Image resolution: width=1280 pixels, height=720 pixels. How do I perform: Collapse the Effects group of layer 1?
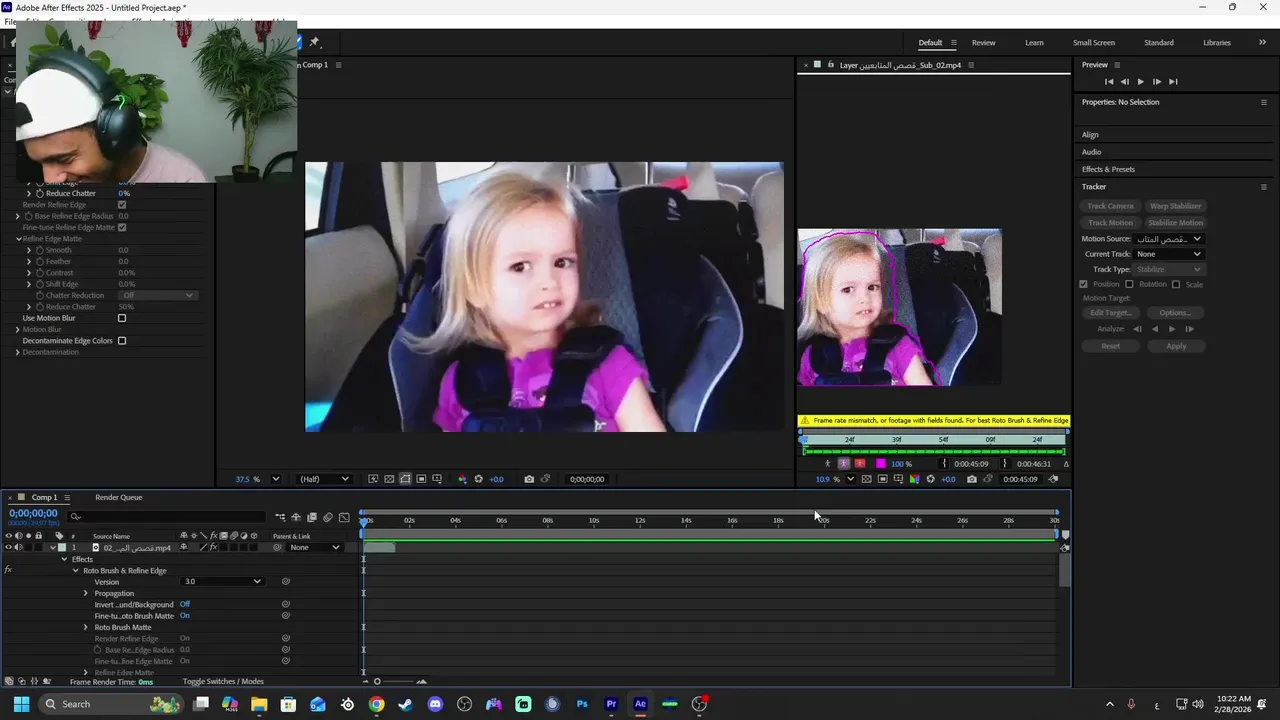tap(65, 559)
